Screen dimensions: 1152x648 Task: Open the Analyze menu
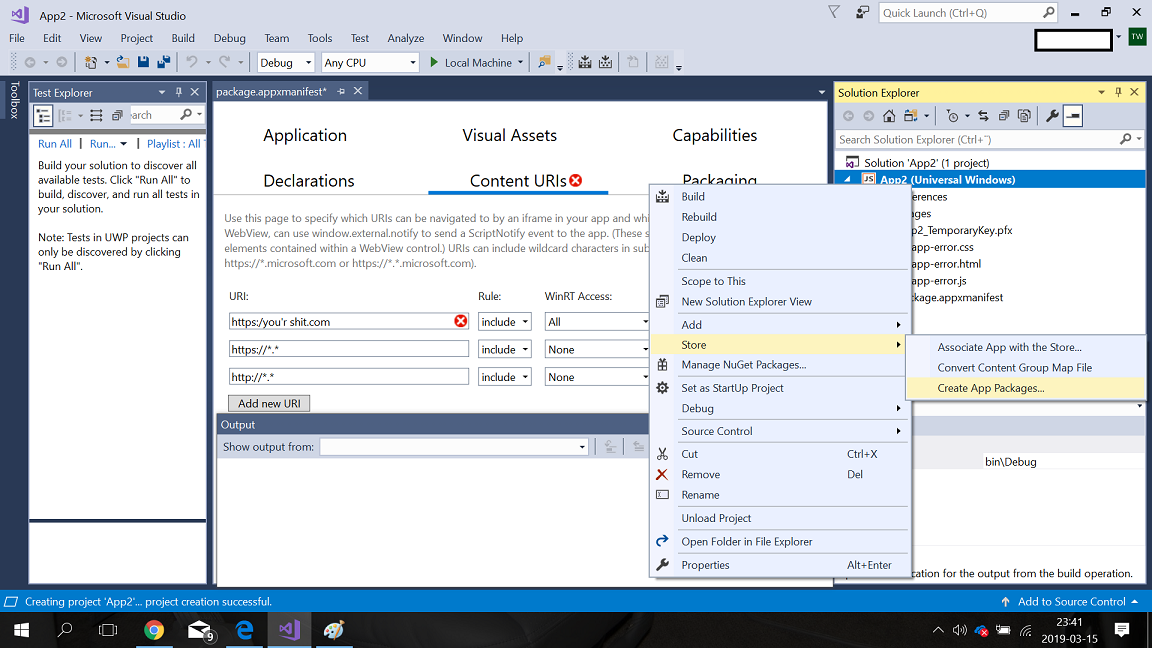[x=406, y=38]
